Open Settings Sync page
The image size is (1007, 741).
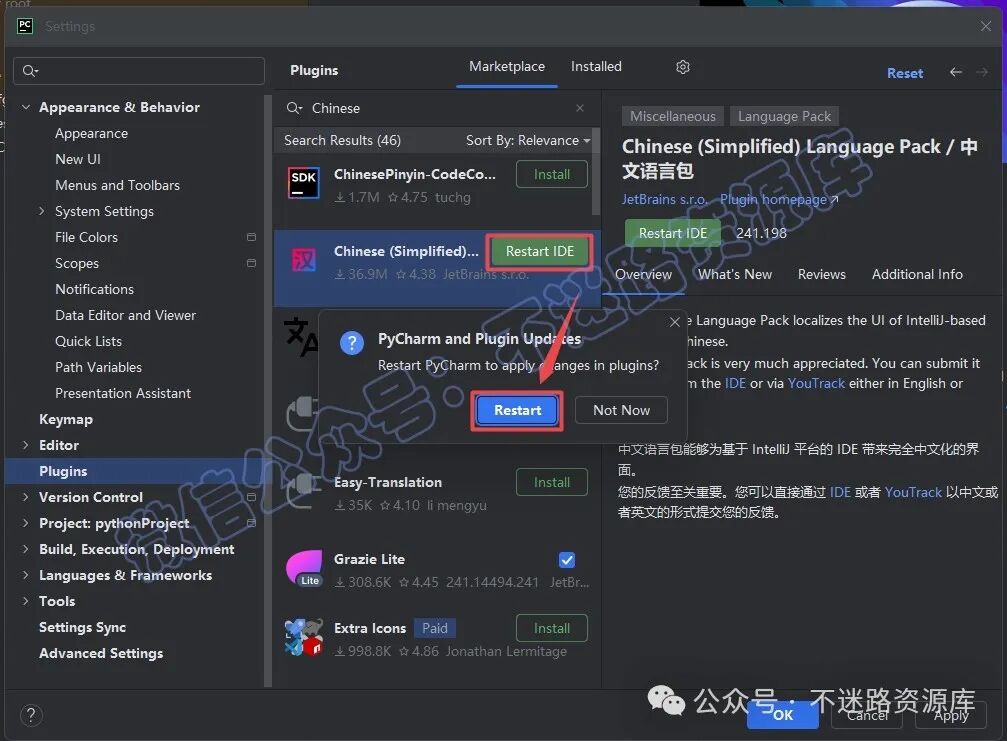coord(82,627)
